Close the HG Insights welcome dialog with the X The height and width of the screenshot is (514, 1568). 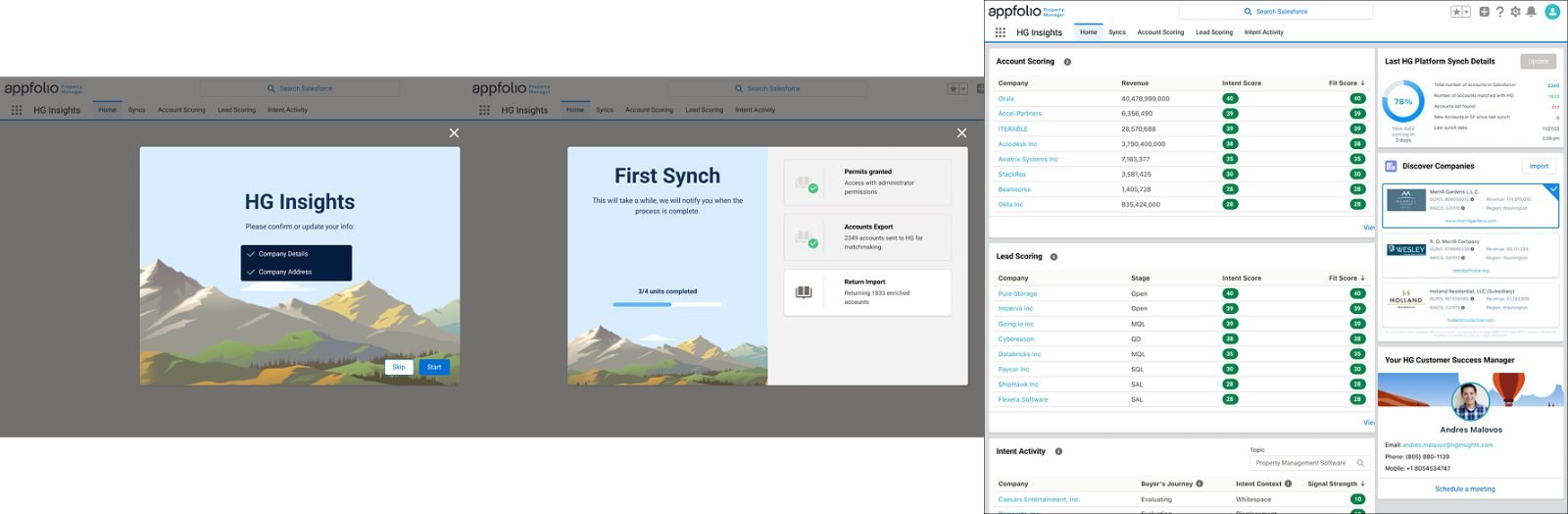454,132
